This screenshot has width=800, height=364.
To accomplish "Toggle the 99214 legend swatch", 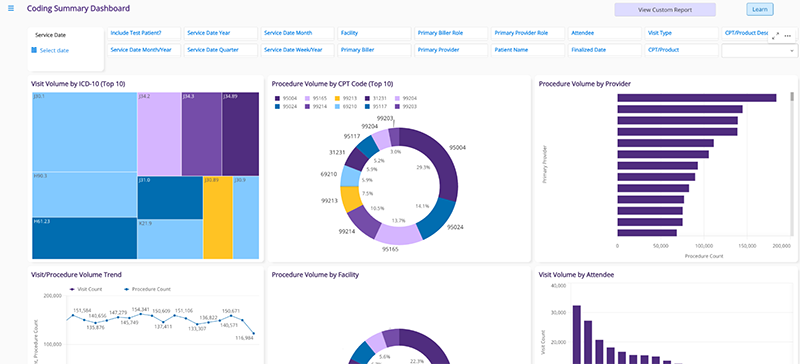I will click(307, 107).
